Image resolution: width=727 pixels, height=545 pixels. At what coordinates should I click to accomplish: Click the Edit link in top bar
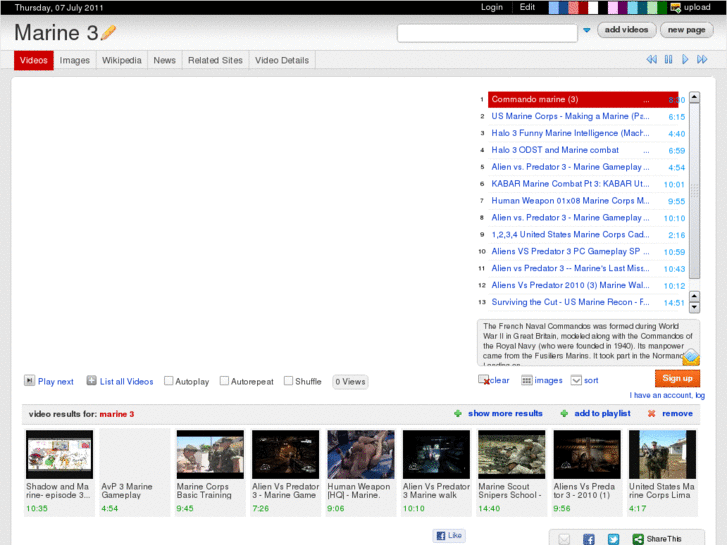527,7
